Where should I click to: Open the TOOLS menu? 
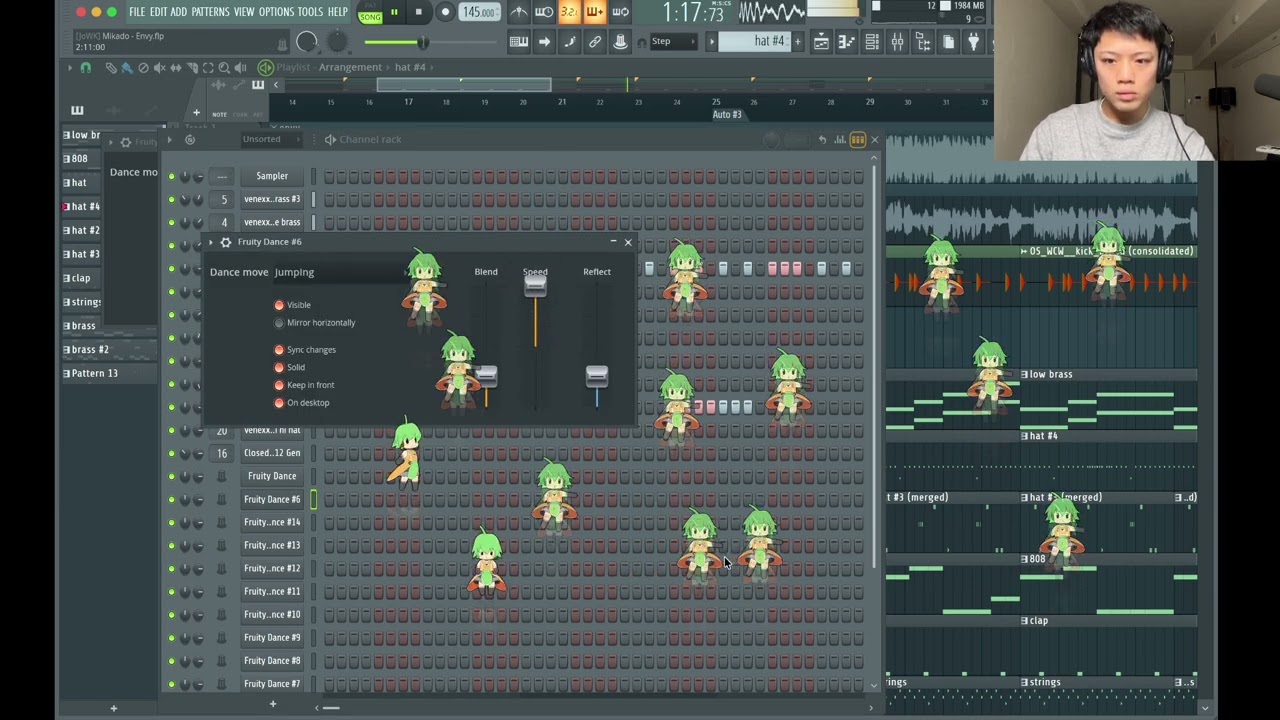311,12
